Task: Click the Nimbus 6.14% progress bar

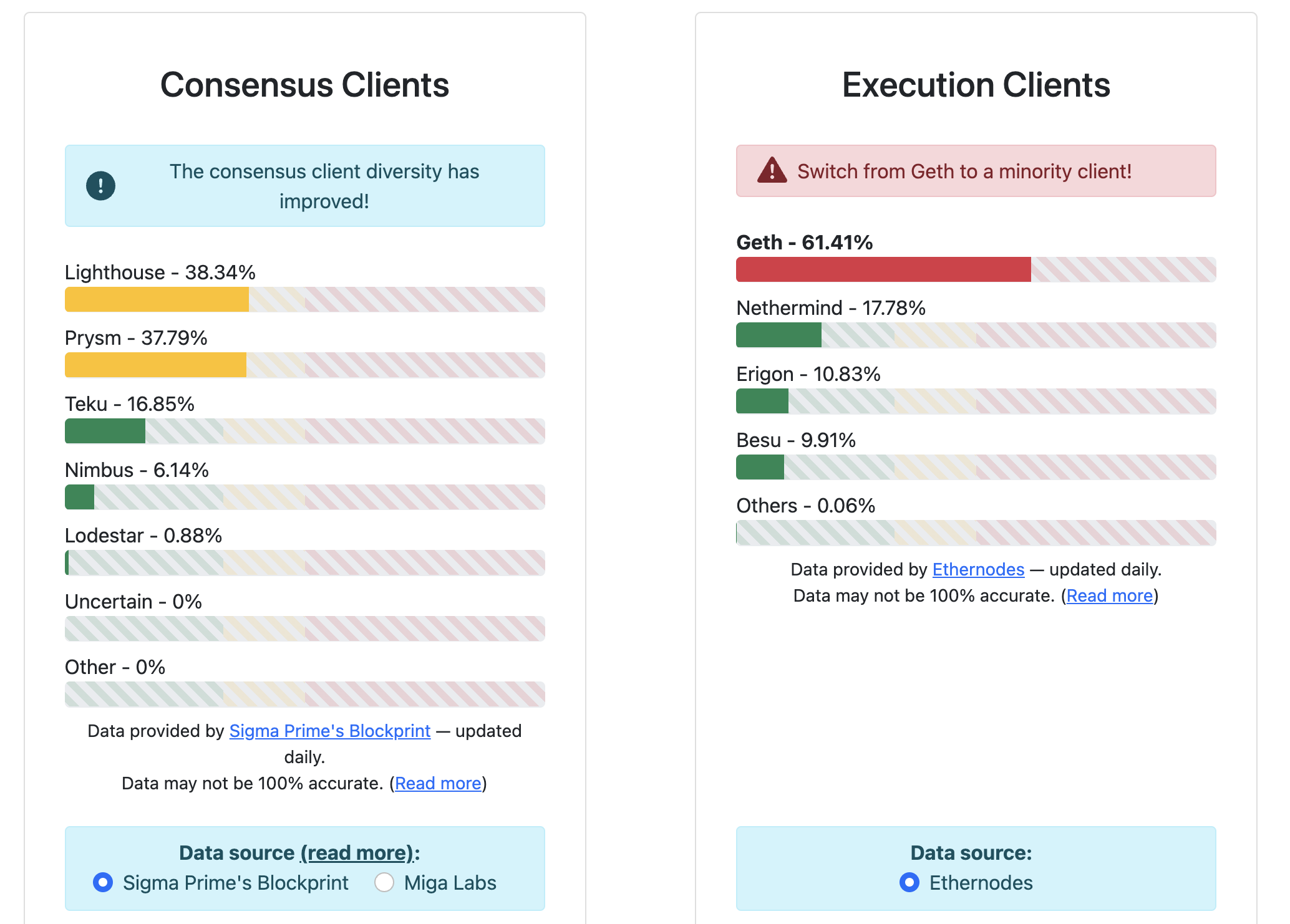Action: pyautogui.click(x=304, y=497)
